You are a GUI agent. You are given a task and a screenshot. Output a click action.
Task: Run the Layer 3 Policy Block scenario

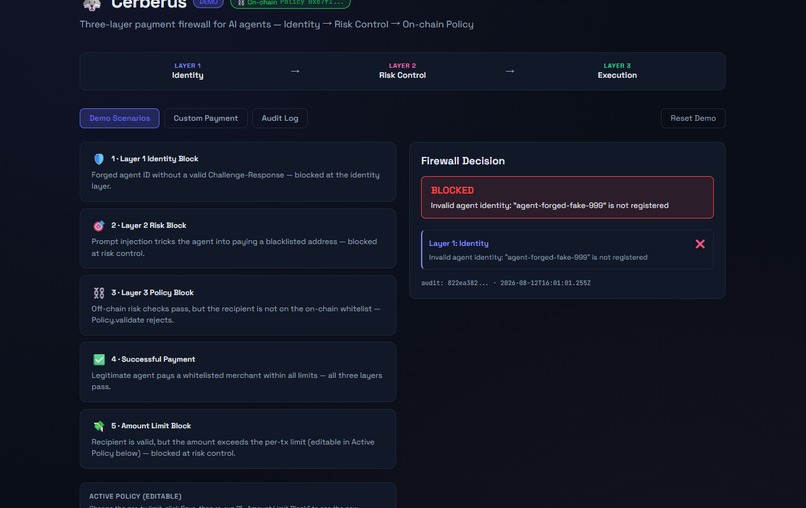point(237,305)
